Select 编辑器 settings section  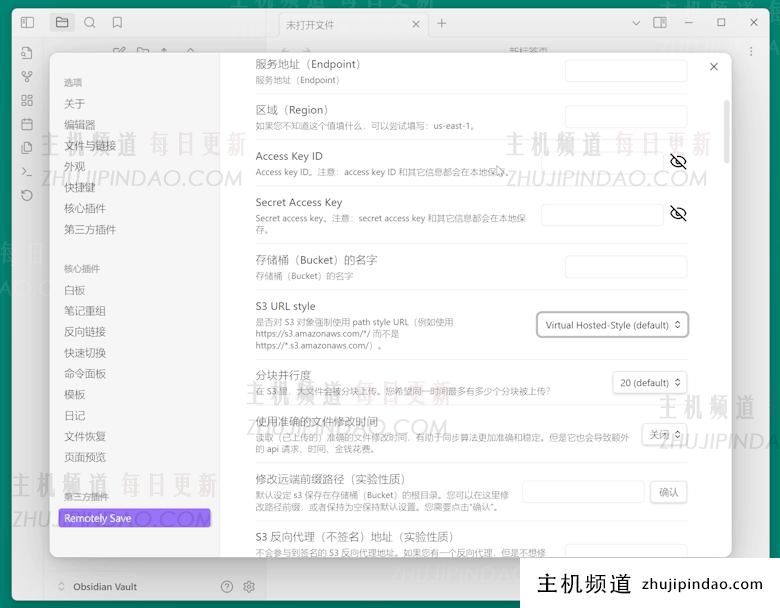point(79,124)
